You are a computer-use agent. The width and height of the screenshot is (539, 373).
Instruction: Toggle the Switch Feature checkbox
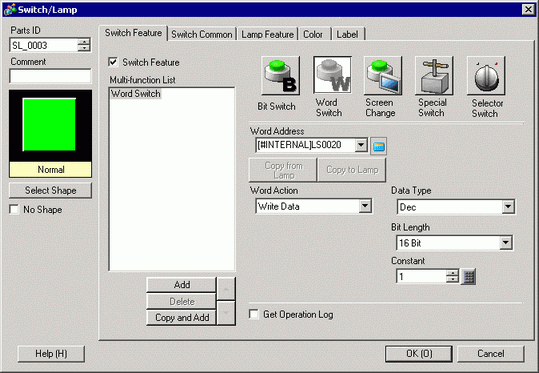113,62
